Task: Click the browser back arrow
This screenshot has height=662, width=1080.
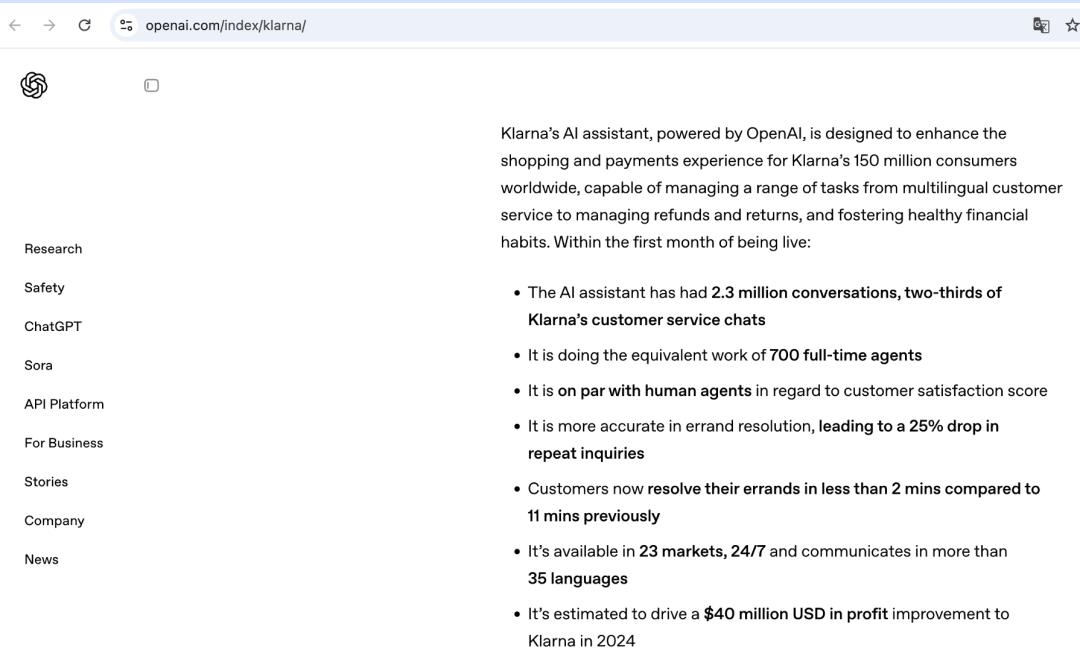Action: (x=15, y=25)
